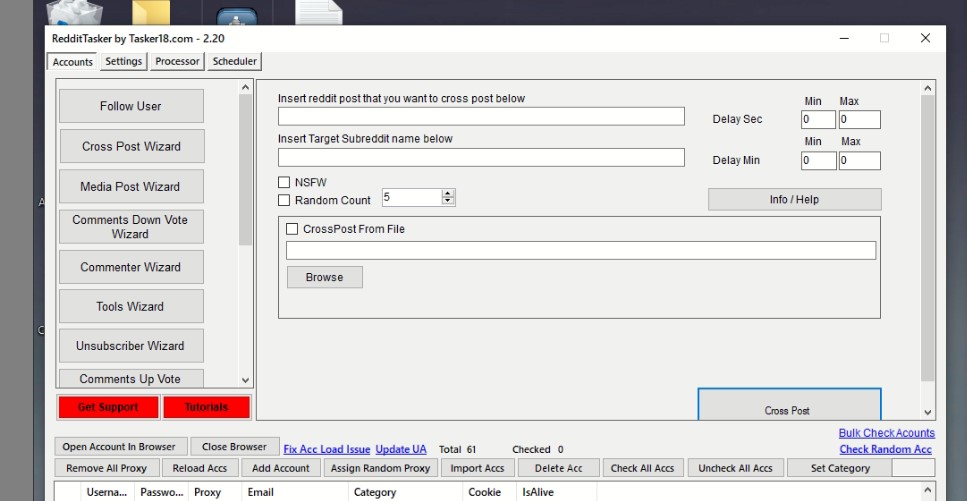
Task: Sort by the Password column header
Action: click(162, 492)
